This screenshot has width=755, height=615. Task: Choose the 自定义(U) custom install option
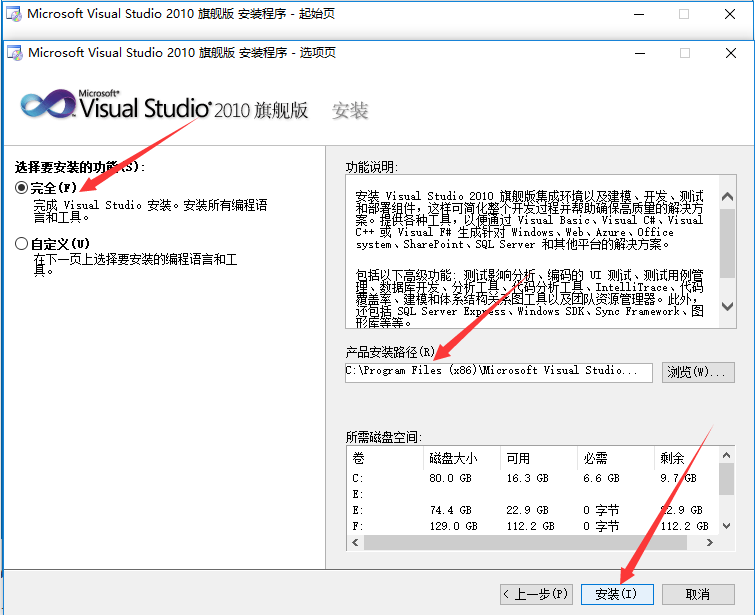tap(21, 244)
